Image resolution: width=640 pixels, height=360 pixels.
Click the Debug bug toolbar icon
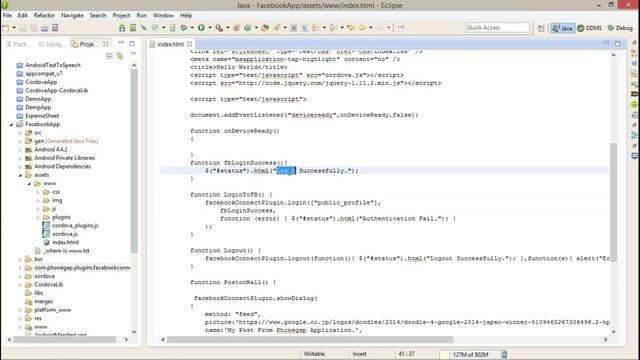pos(184,28)
